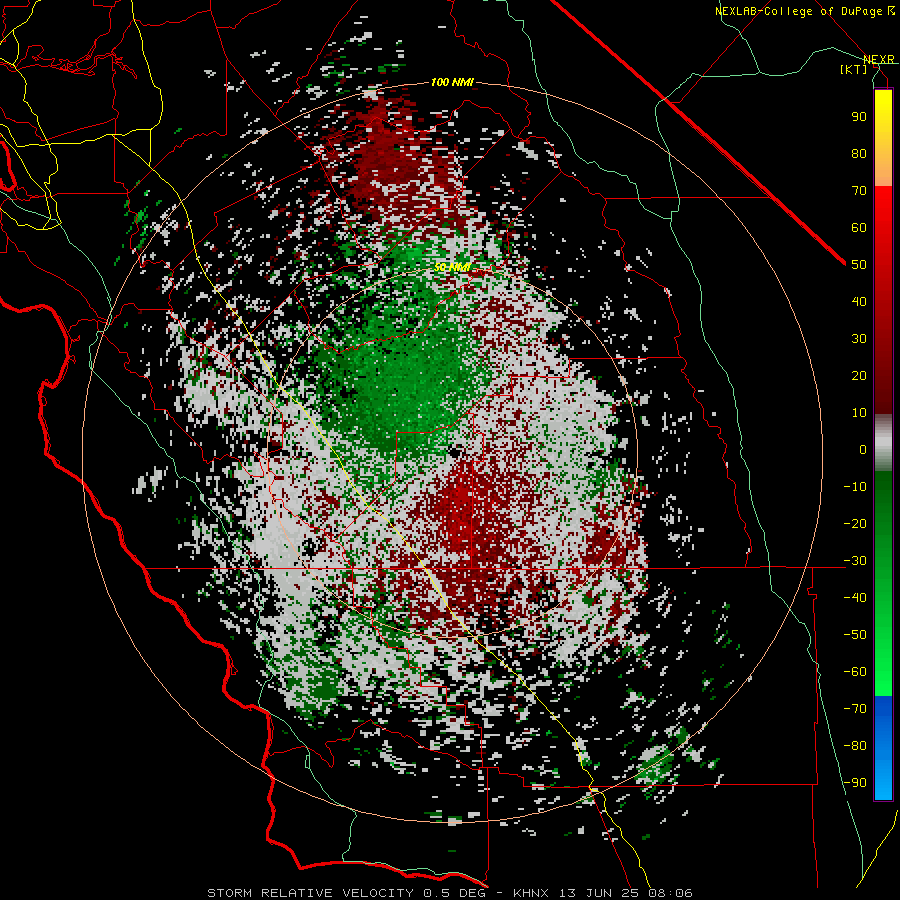Image resolution: width=900 pixels, height=900 pixels.
Task: Click the gray zero-velocity band of the color bar
Action: (883, 443)
